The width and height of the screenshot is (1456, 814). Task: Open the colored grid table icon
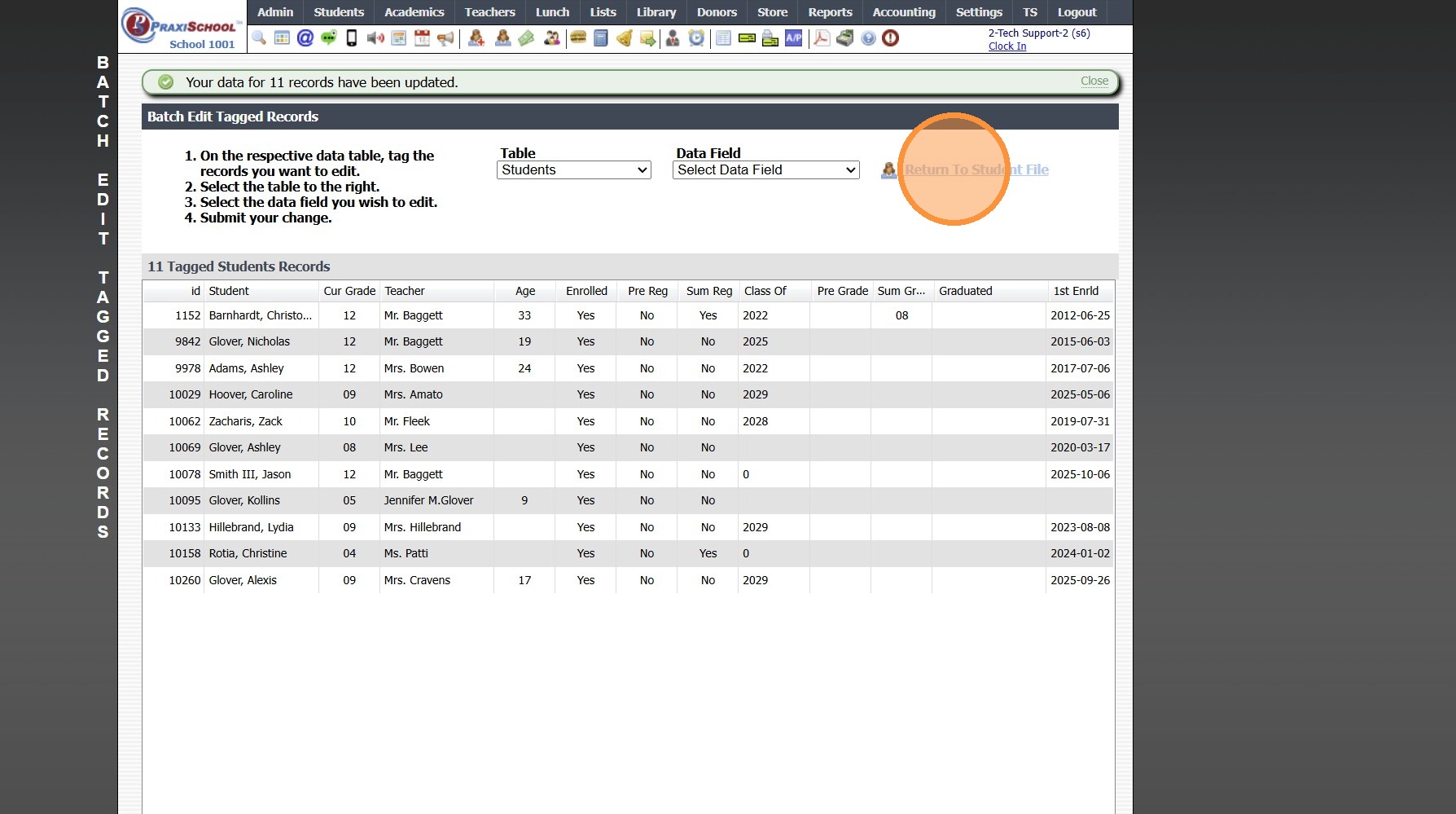click(x=282, y=38)
